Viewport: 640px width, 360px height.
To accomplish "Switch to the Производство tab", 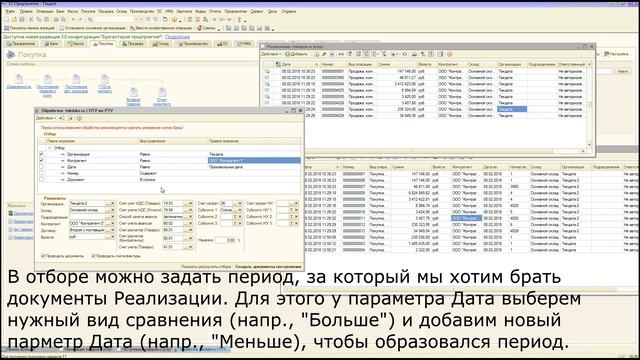I will 193,44.
